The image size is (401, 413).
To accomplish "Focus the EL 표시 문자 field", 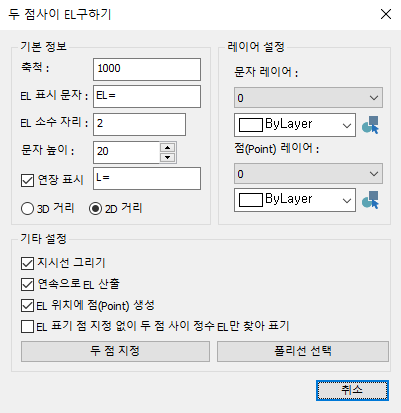I will tap(147, 97).
